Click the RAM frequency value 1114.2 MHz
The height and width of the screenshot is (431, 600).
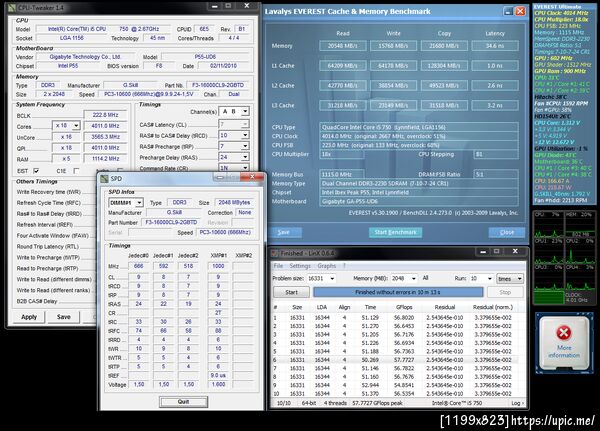pyautogui.click(x=105, y=158)
